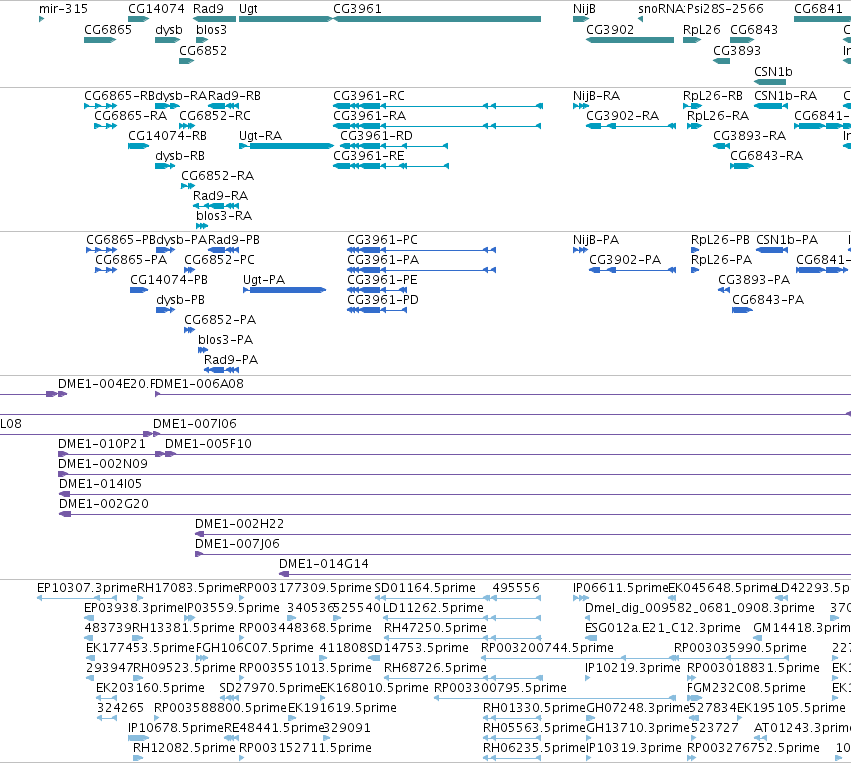
Task: Select the CG3893 gene label
Action: tap(736, 50)
